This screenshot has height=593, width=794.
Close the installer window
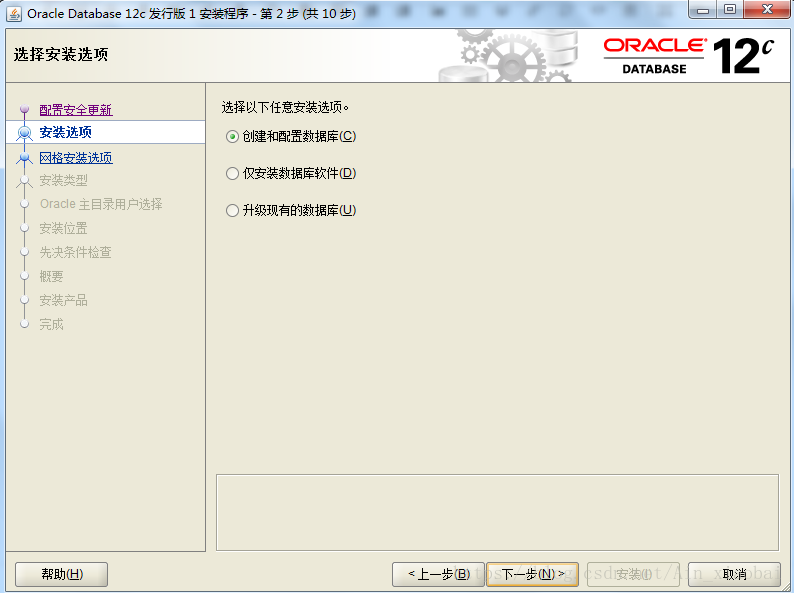pyautogui.click(x=767, y=9)
